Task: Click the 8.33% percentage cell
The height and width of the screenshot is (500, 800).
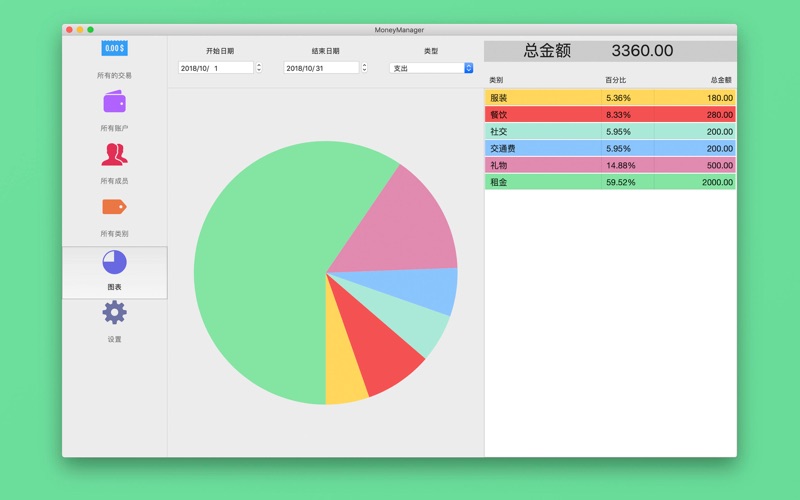Action: pyautogui.click(x=618, y=115)
